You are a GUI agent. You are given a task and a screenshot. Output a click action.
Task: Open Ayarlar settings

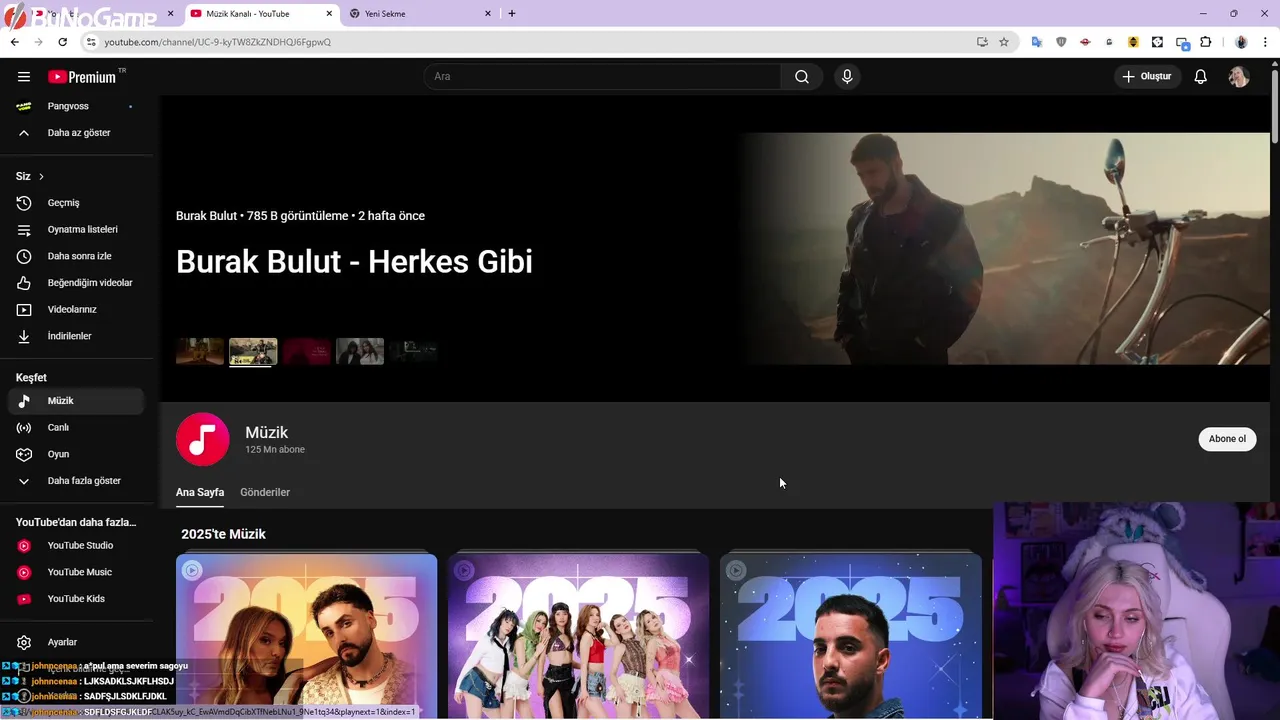coord(76,642)
